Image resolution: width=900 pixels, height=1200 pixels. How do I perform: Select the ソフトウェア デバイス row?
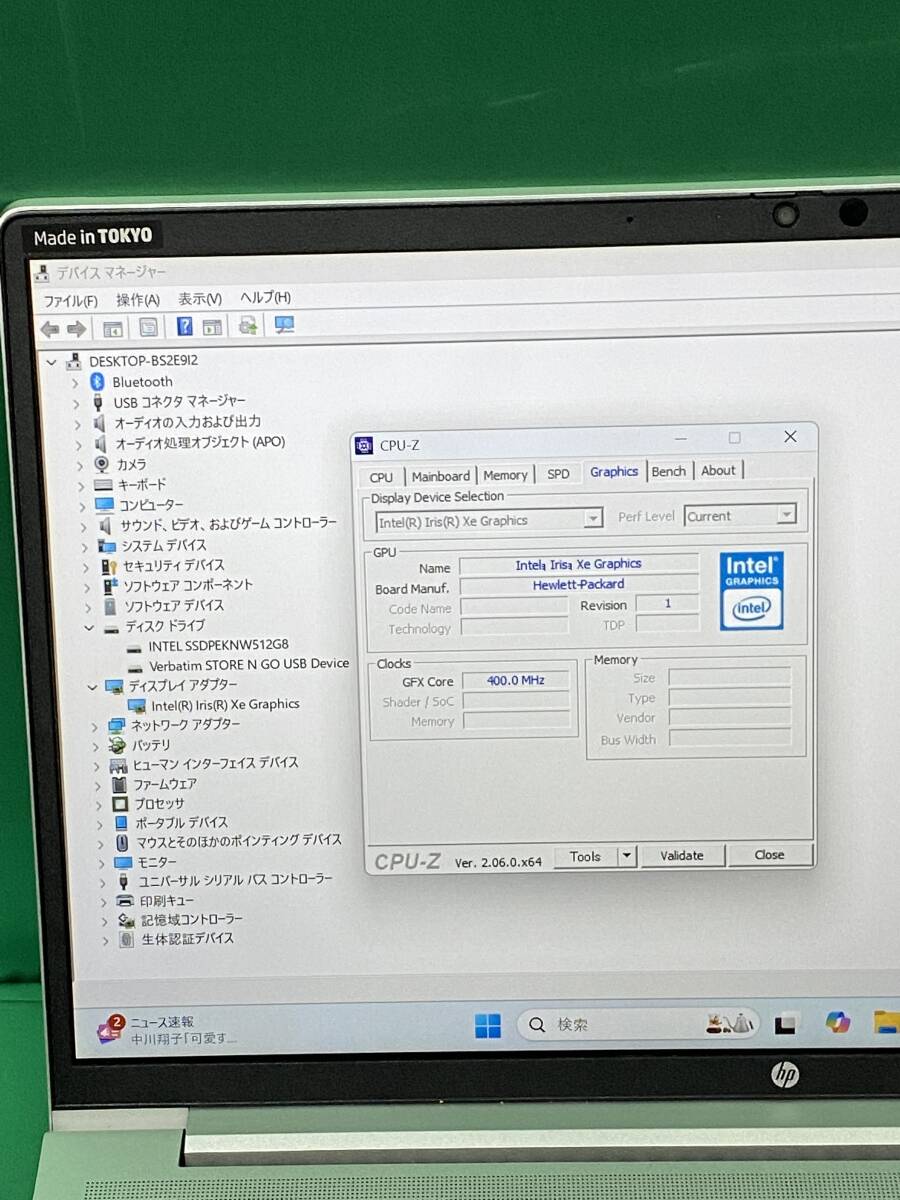point(174,606)
